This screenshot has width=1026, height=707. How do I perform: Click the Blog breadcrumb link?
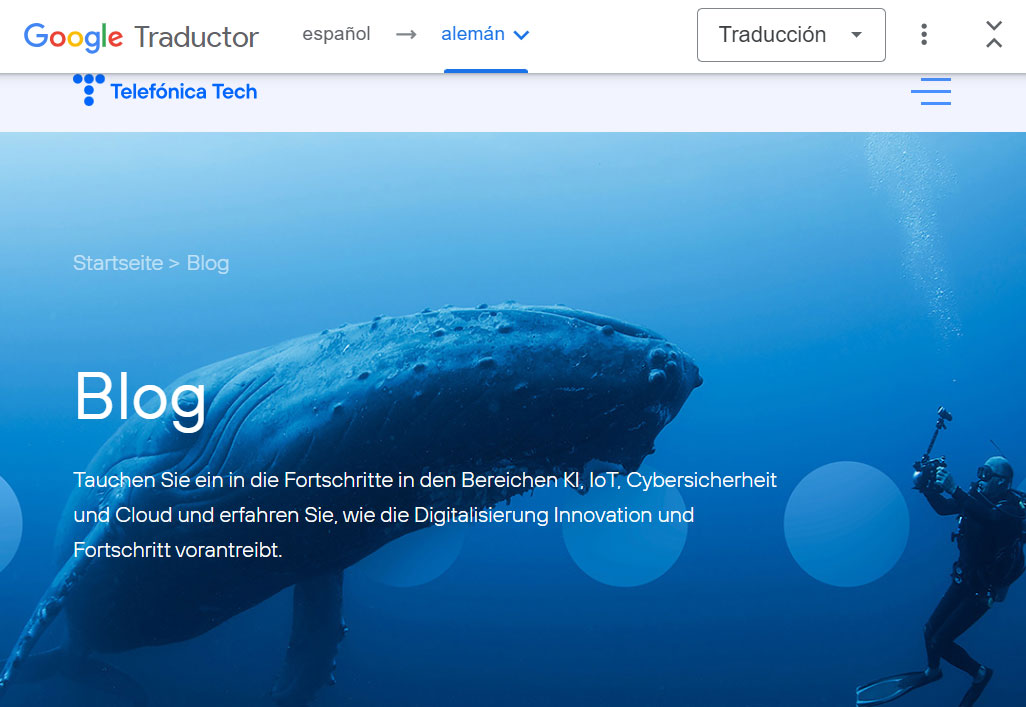coord(208,263)
